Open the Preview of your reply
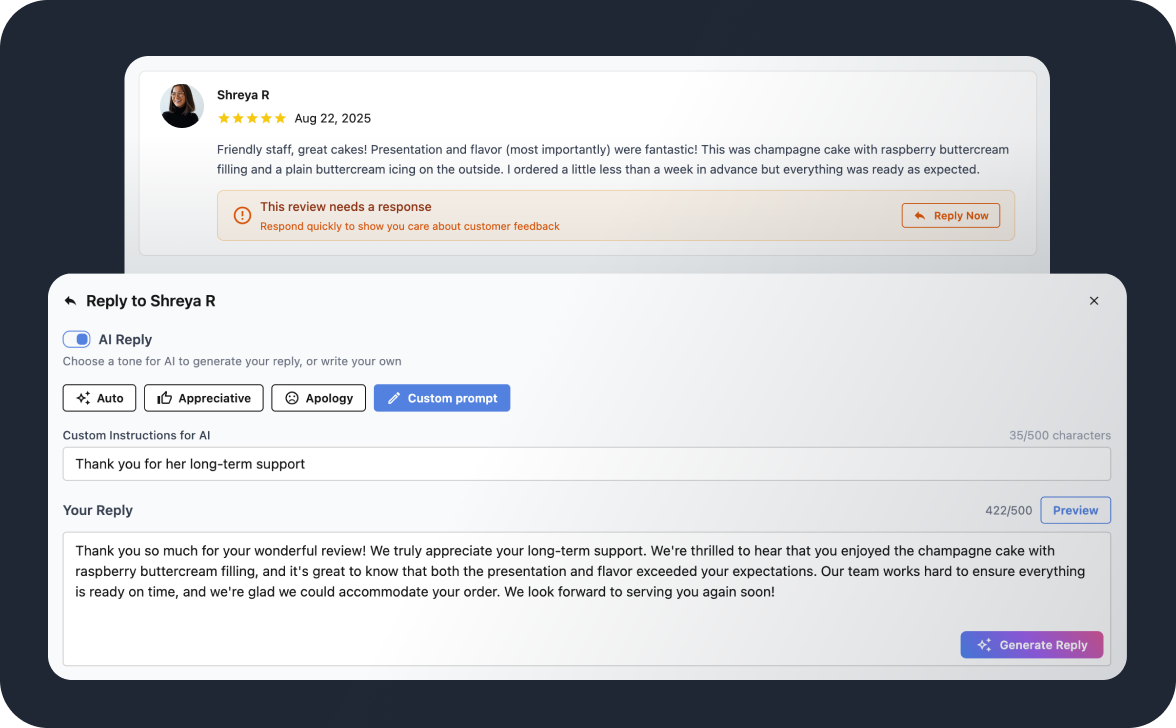 1075,510
